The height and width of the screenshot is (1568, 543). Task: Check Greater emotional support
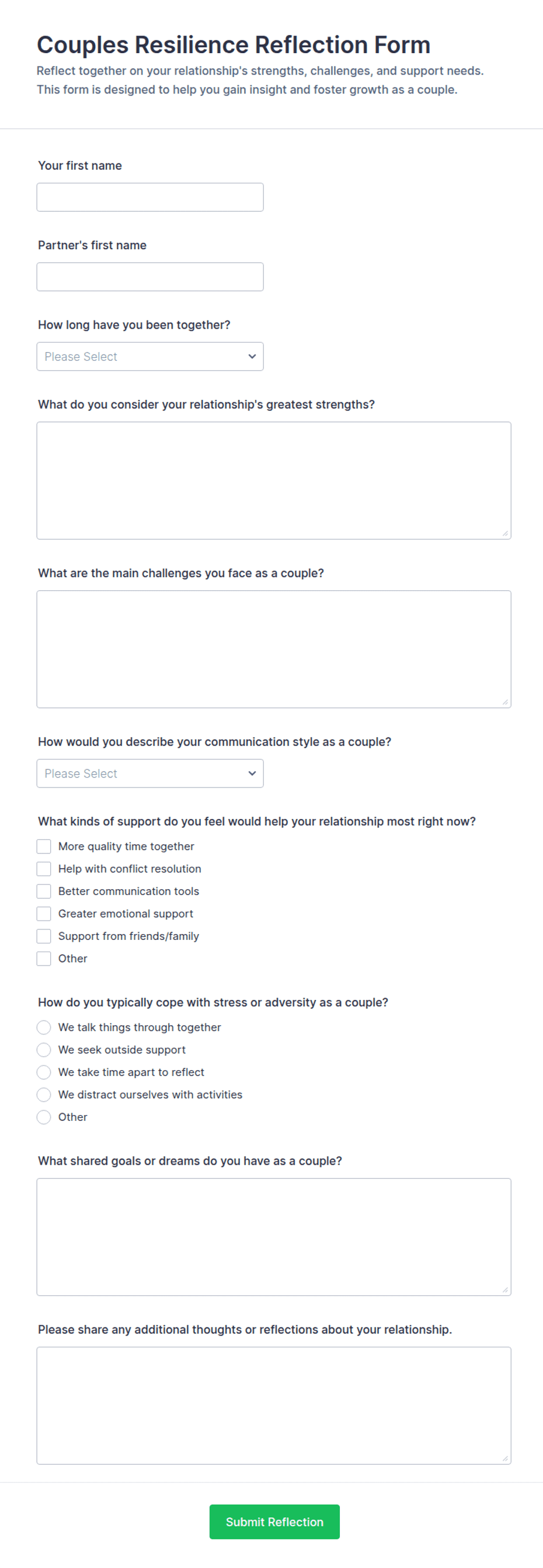(x=44, y=914)
